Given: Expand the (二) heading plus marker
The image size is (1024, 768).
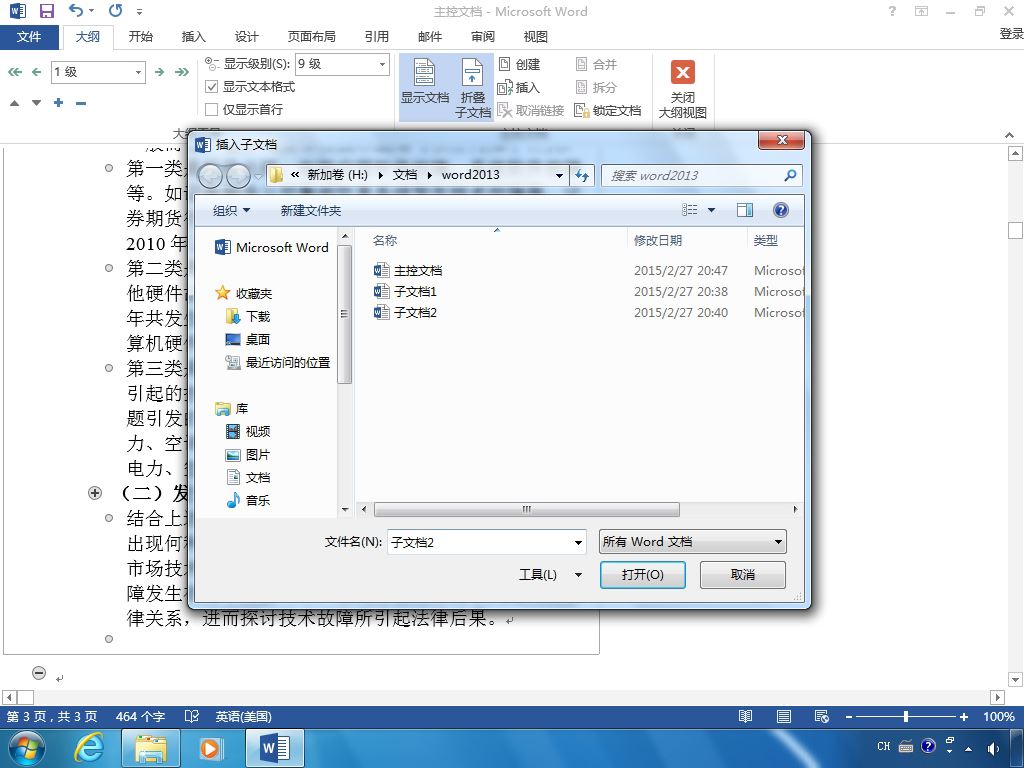Looking at the screenshot, I should point(95,493).
